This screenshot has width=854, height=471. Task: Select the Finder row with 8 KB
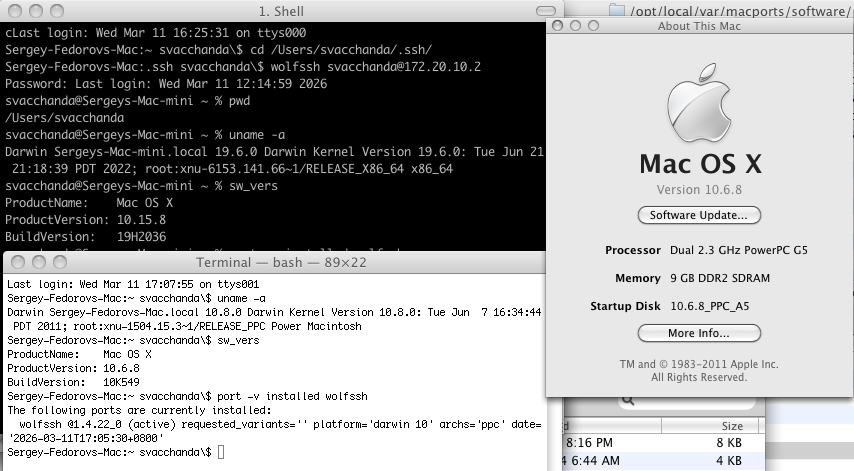click(664, 443)
